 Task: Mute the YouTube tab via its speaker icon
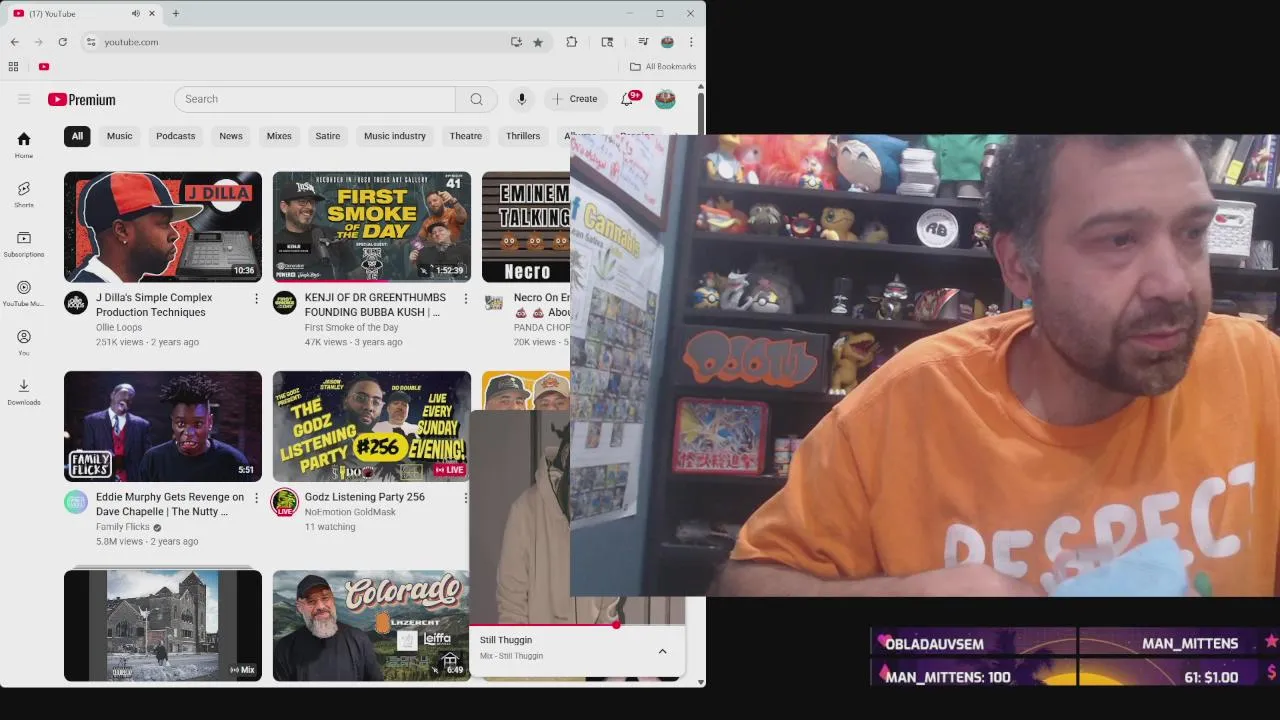tap(135, 13)
